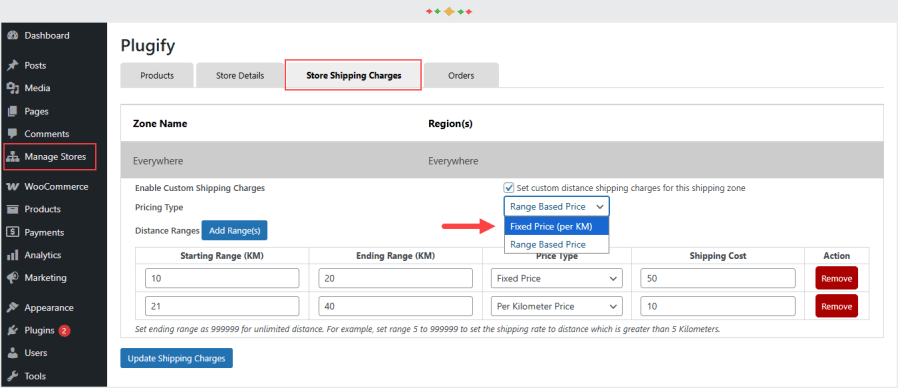Click the Manage Stores hierarchy icon
Image resolution: width=898 pixels, height=388 pixels.
(13, 157)
